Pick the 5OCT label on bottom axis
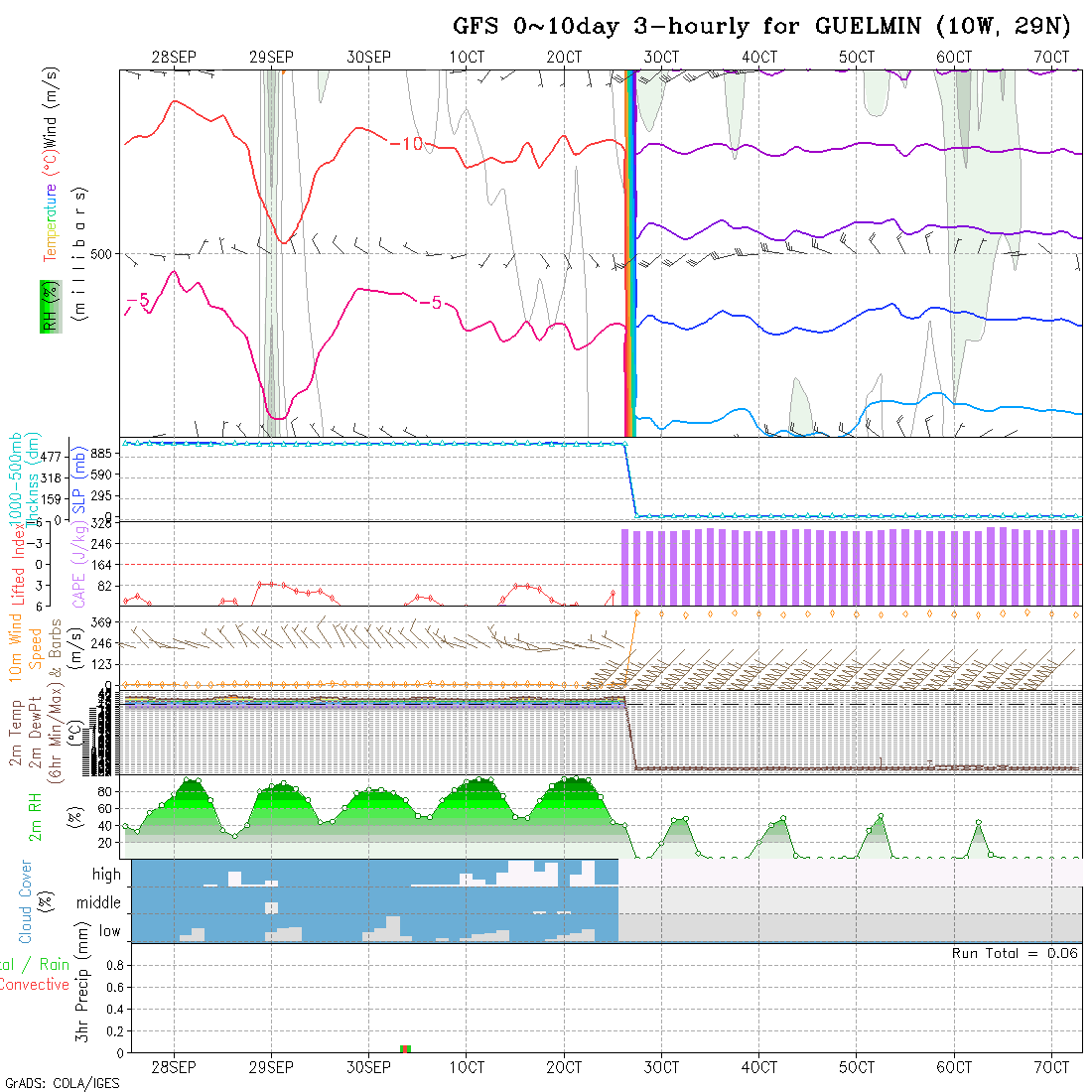Viewport: 1092px width, 1092px height. click(856, 1067)
